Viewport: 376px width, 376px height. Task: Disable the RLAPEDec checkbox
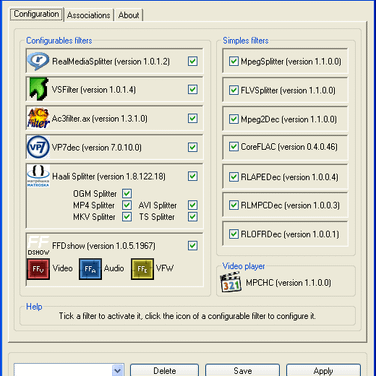(234, 177)
